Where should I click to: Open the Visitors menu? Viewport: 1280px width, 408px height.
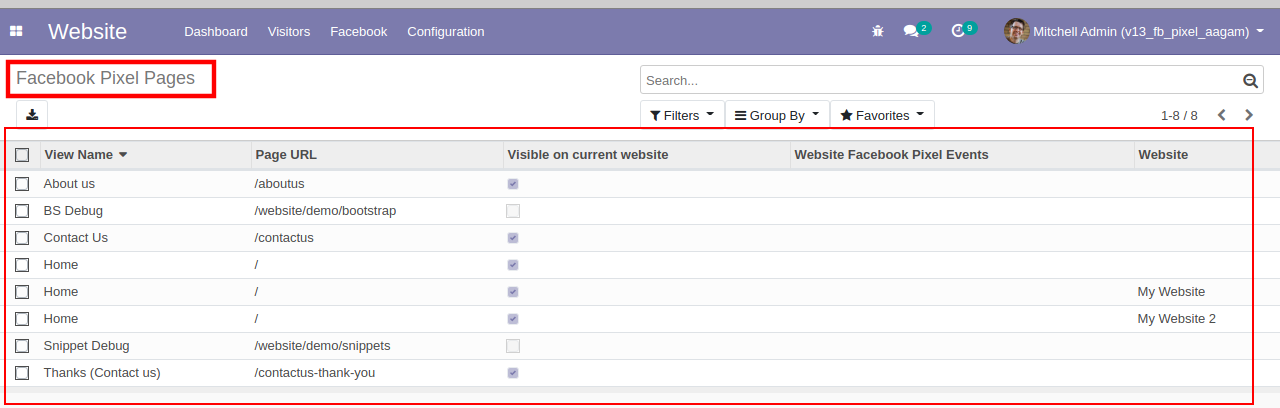289,31
